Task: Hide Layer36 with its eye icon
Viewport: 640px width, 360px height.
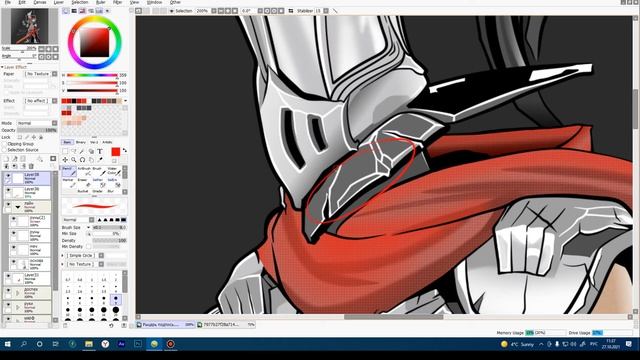Action: coord(8,190)
